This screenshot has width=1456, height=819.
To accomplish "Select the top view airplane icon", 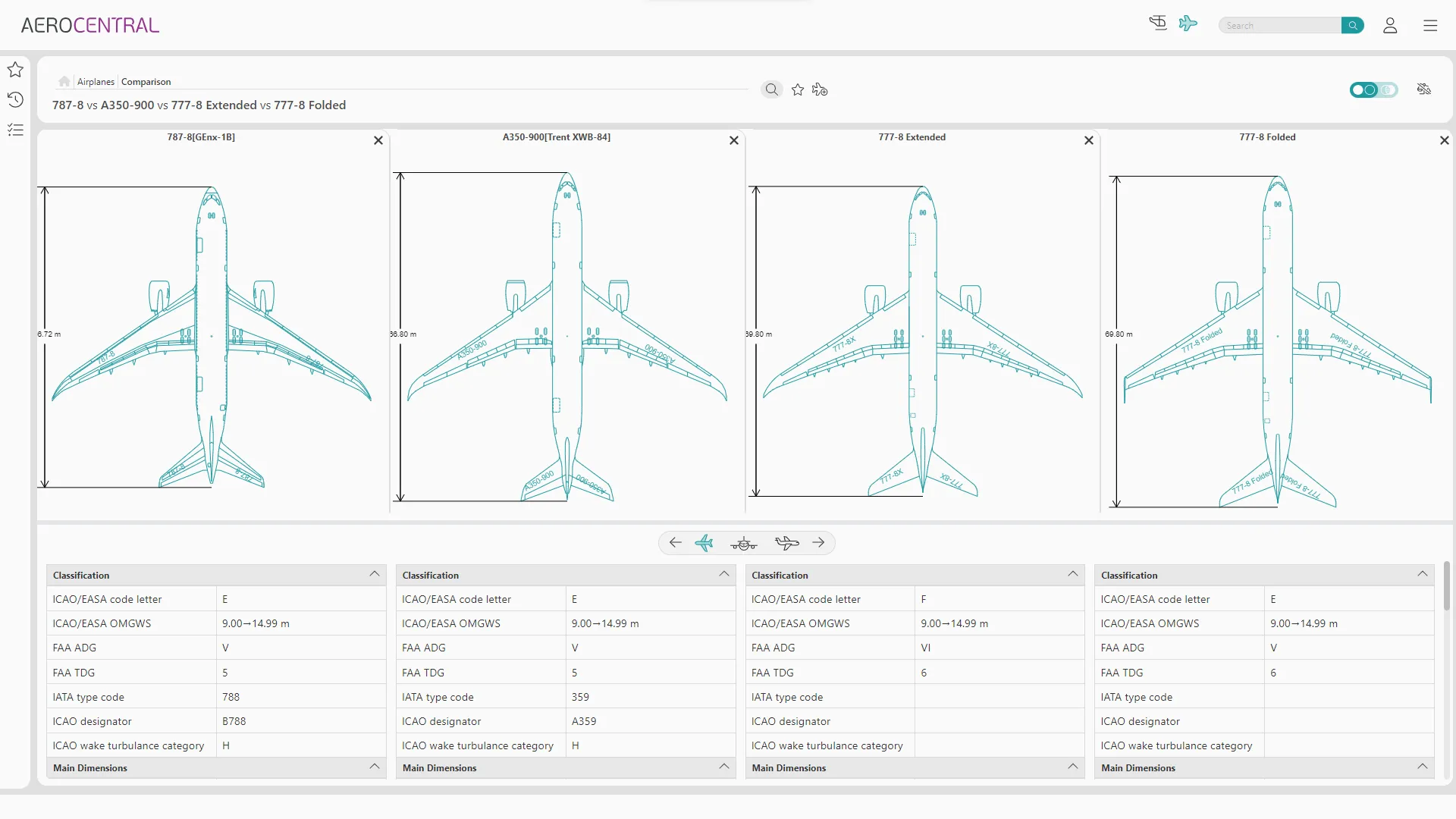I will point(704,543).
